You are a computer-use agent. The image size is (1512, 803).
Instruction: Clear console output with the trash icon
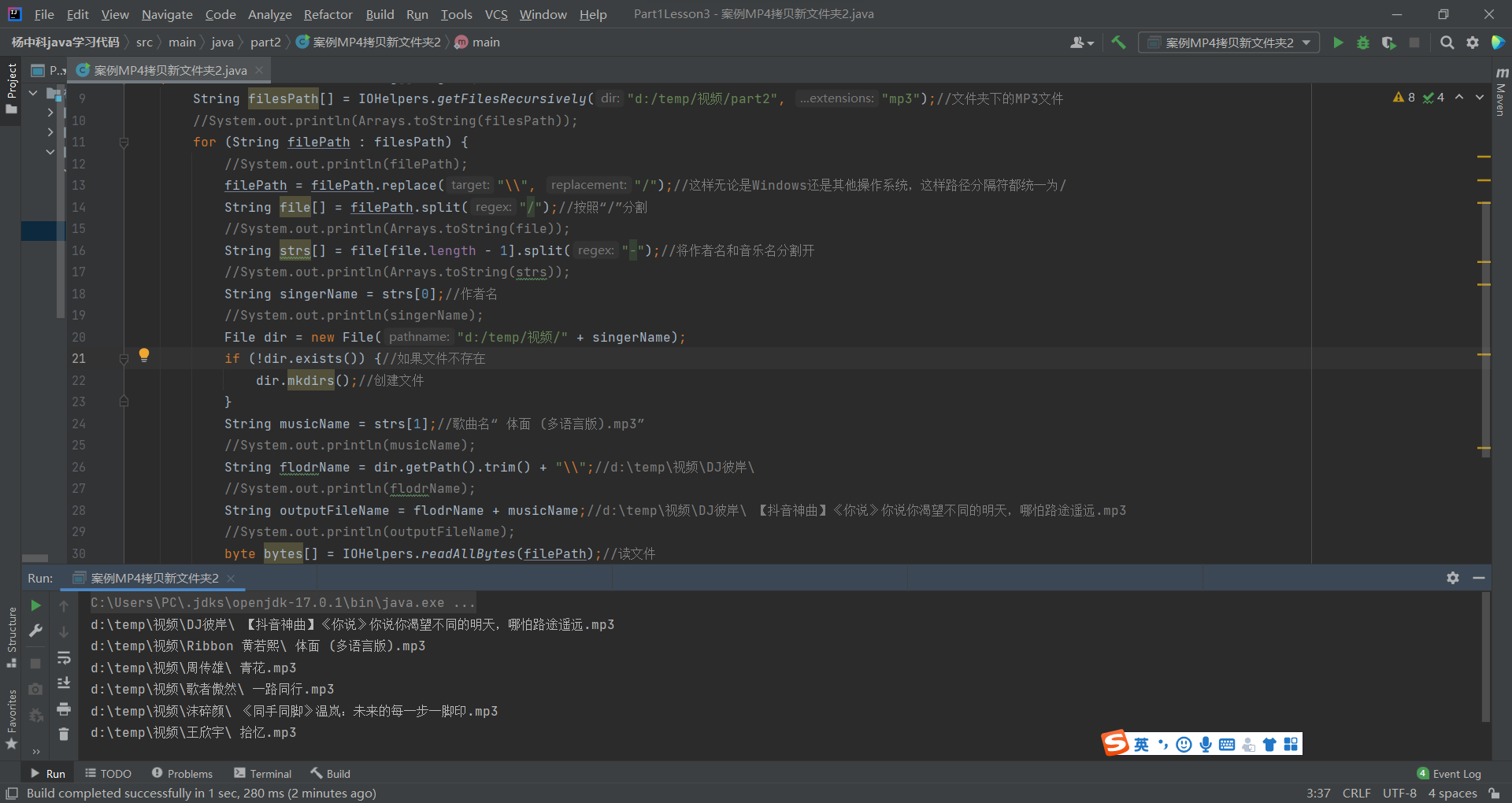[64, 734]
